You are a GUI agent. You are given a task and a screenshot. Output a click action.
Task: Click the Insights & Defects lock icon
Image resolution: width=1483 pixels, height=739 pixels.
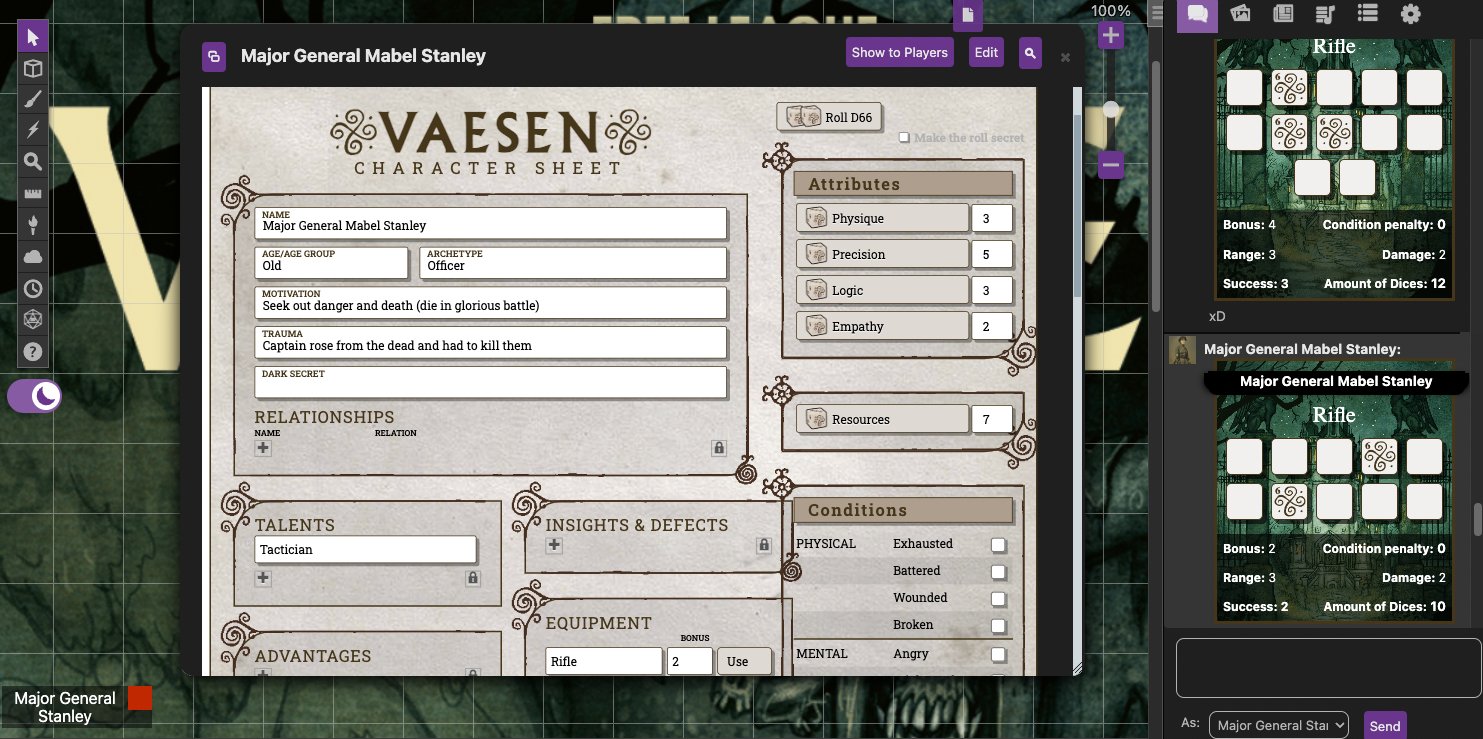[x=764, y=545]
